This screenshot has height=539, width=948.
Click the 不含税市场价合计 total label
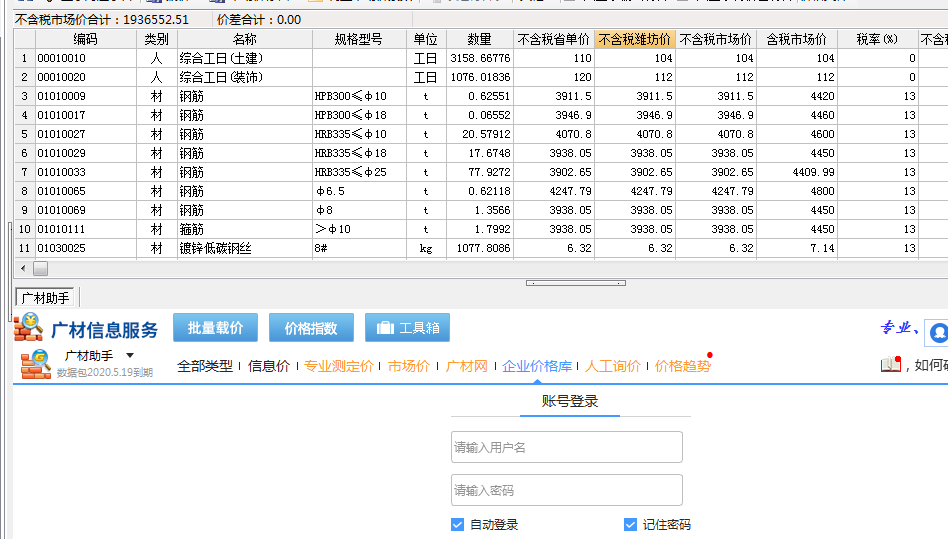click(x=102, y=20)
